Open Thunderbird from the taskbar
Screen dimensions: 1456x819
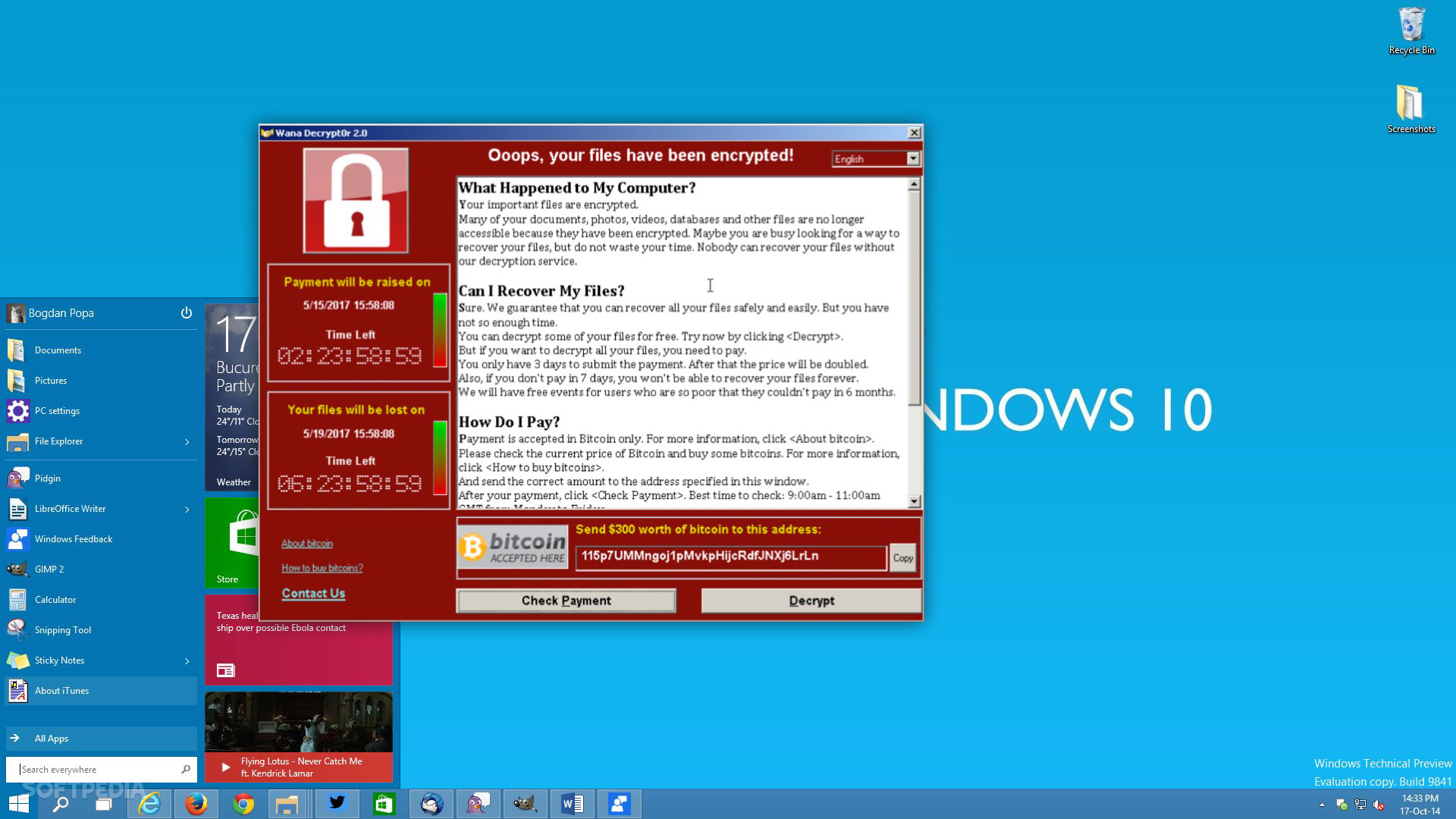(x=431, y=804)
